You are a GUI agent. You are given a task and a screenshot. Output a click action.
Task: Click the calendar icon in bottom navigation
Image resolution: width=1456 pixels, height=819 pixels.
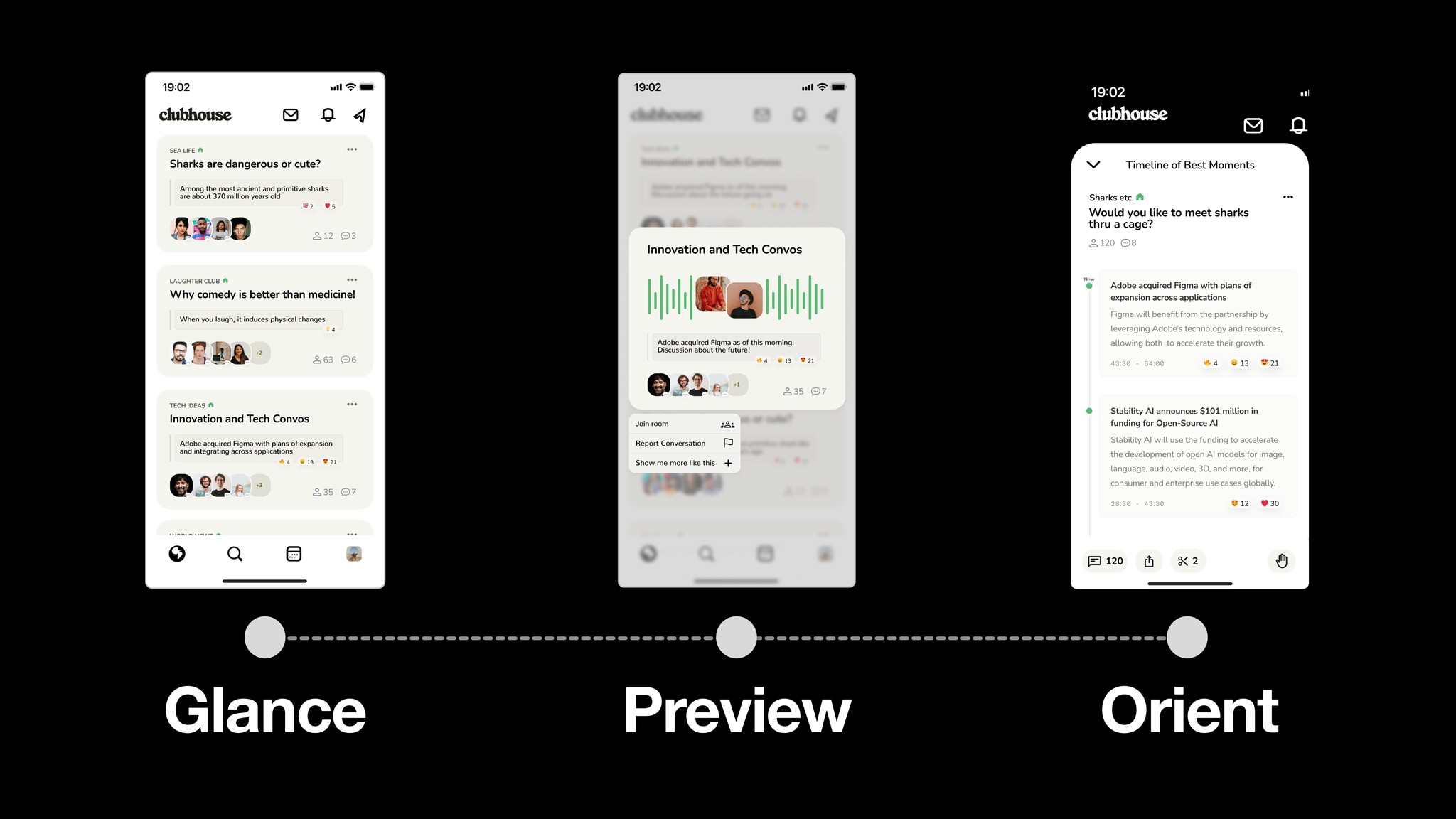pyautogui.click(x=294, y=554)
